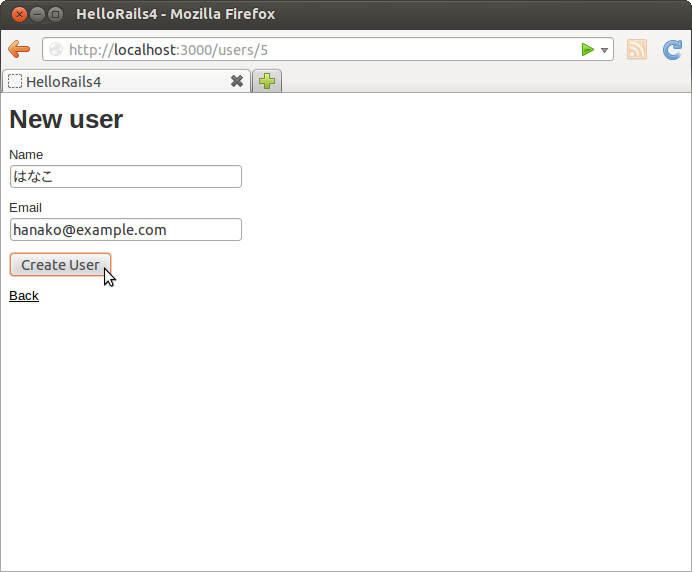Click the dotted favicon on HelloRails4 tab
Image resolution: width=692 pixels, height=572 pixels.
(x=15, y=82)
